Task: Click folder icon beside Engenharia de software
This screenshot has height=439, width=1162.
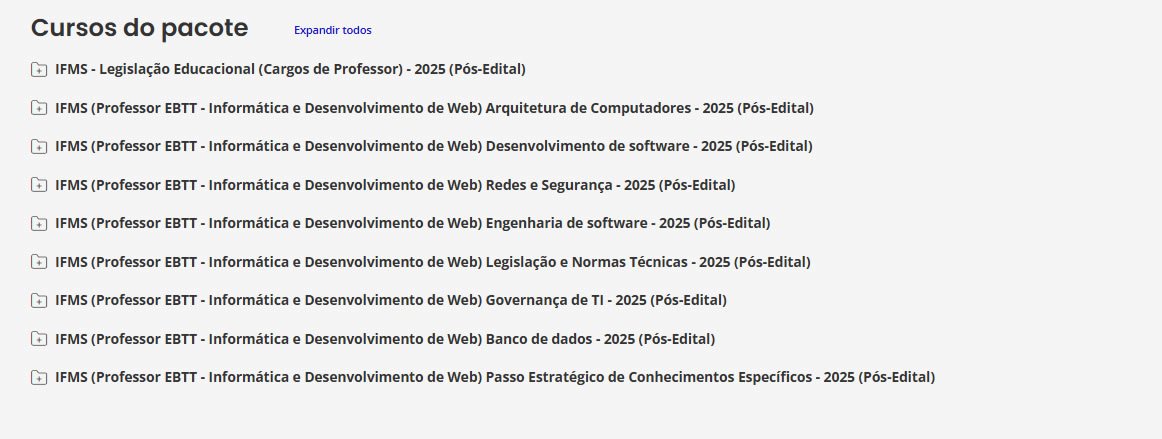Action: pos(39,223)
